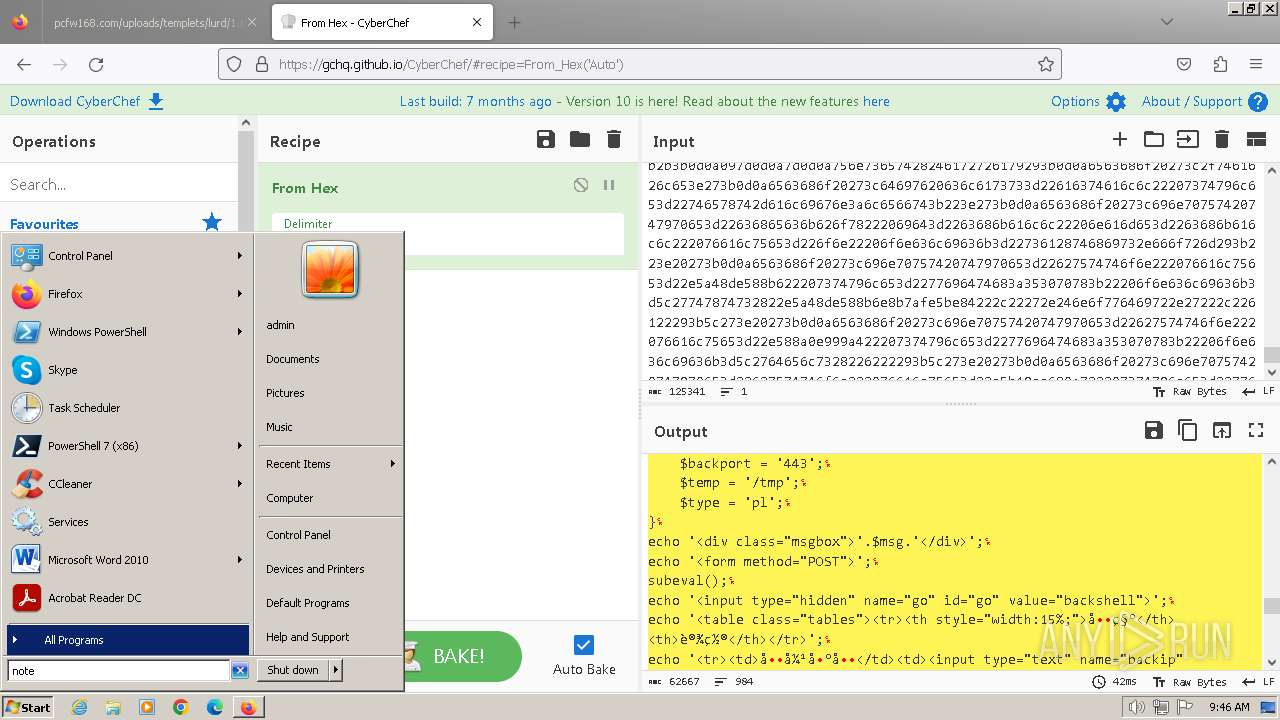Open Microsoft Edge from the taskbar

[214, 707]
